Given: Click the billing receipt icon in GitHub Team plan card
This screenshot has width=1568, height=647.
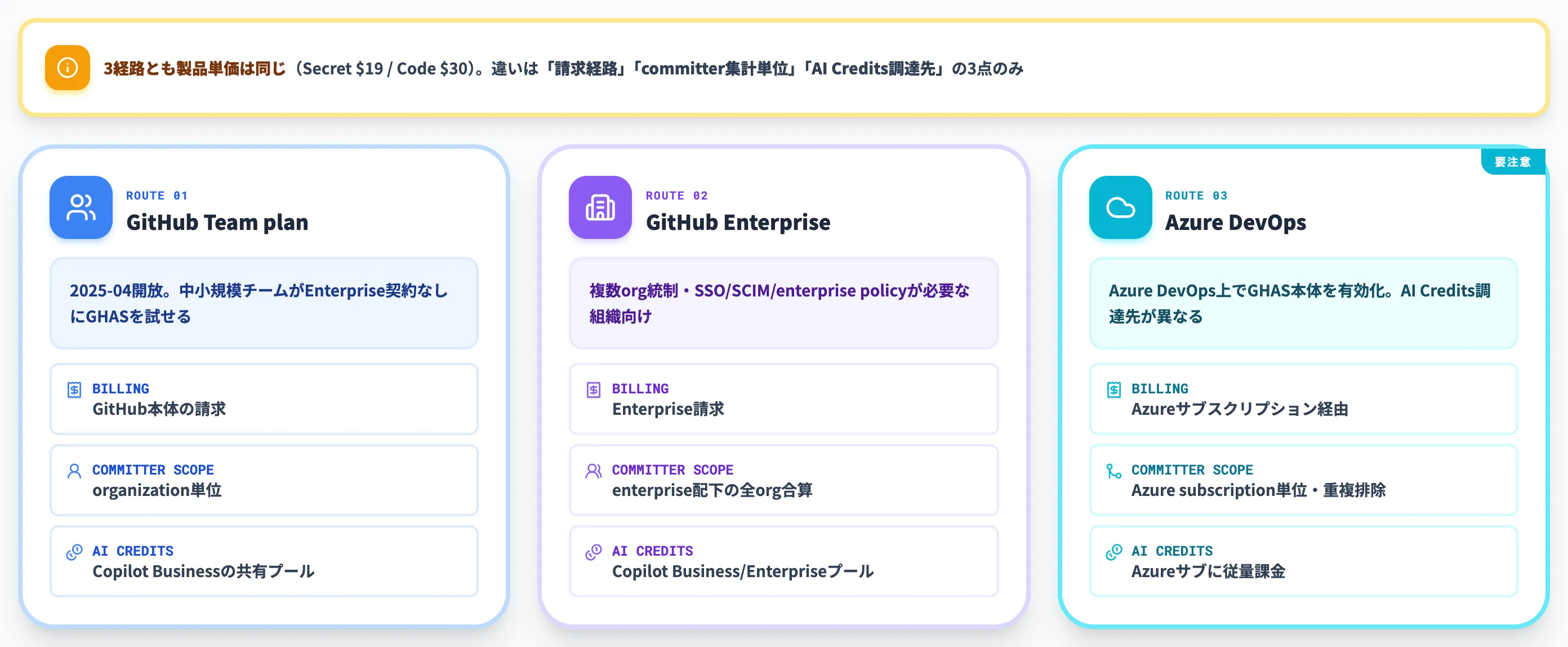Looking at the screenshot, I should click(x=74, y=390).
